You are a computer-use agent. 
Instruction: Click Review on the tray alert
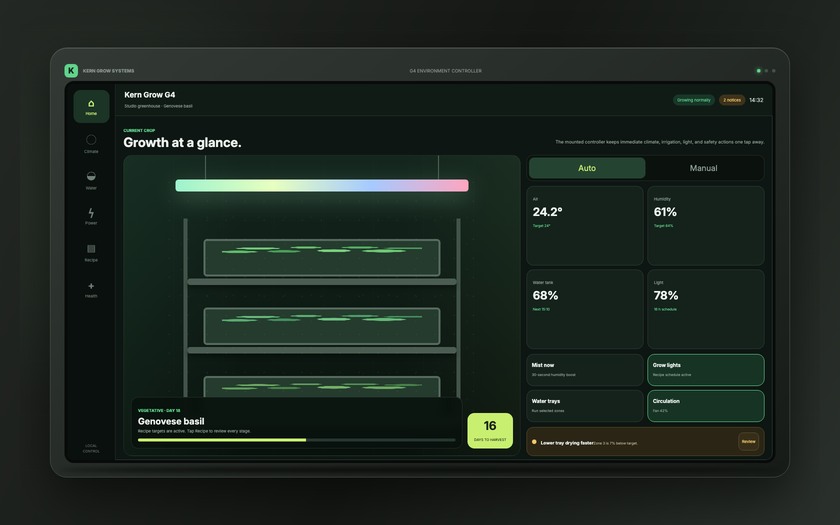pyautogui.click(x=748, y=441)
